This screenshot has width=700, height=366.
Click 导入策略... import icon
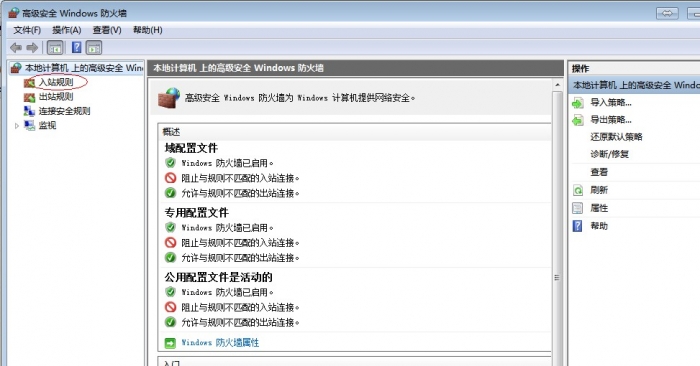tap(578, 103)
